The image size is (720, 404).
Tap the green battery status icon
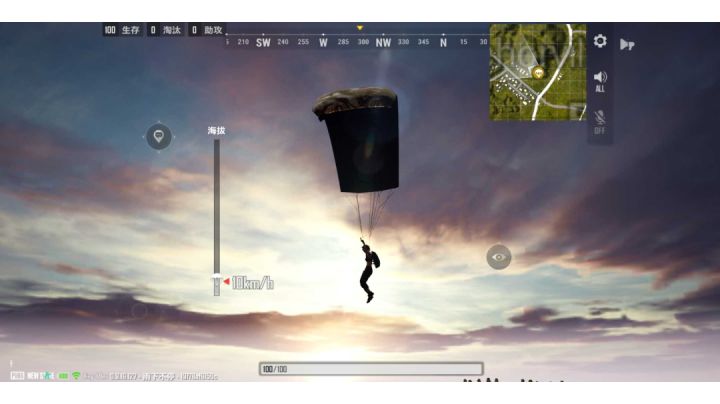tap(63, 376)
